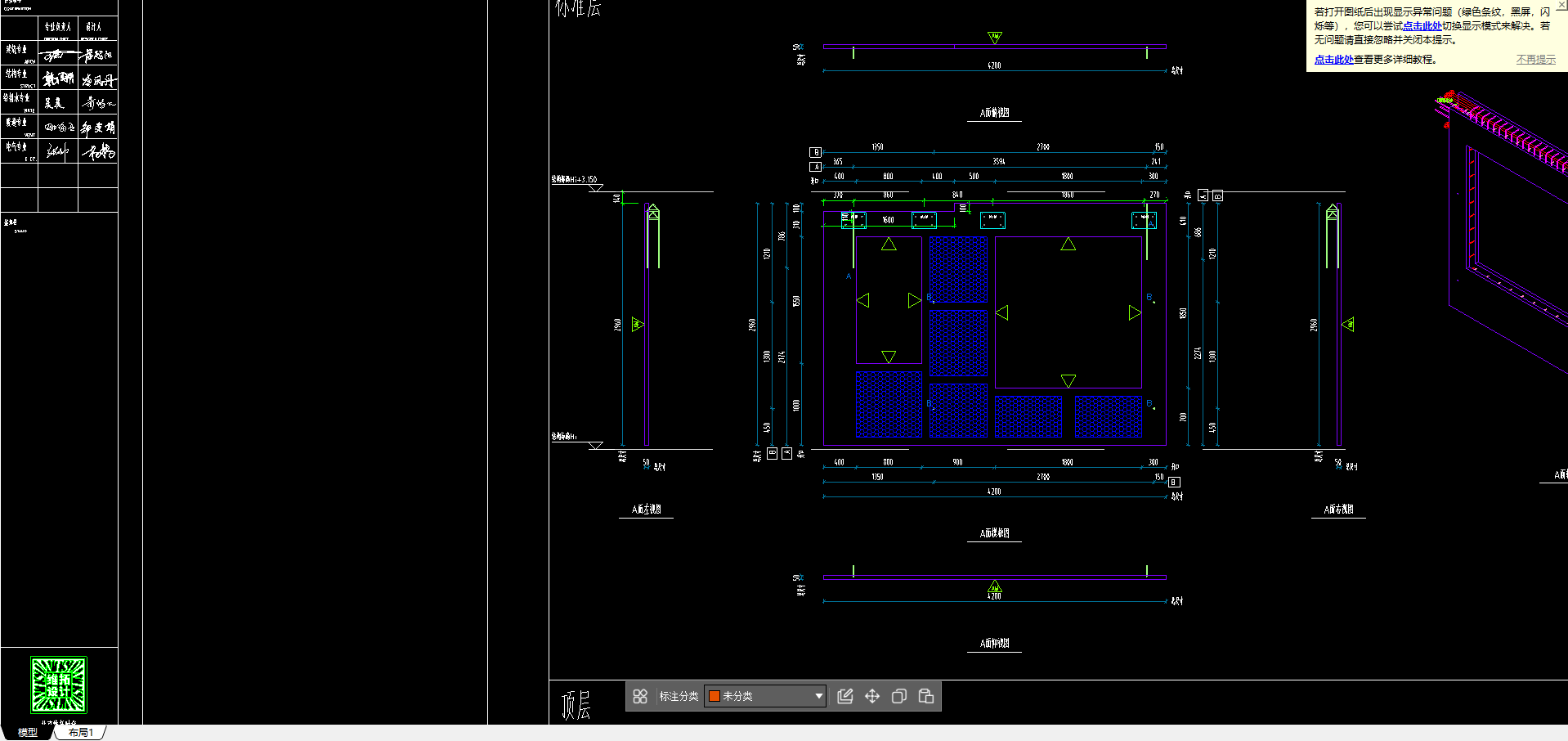Open the 点击此处 link for detailed tutorial
The image size is (1568, 741).
point(1334,60)
